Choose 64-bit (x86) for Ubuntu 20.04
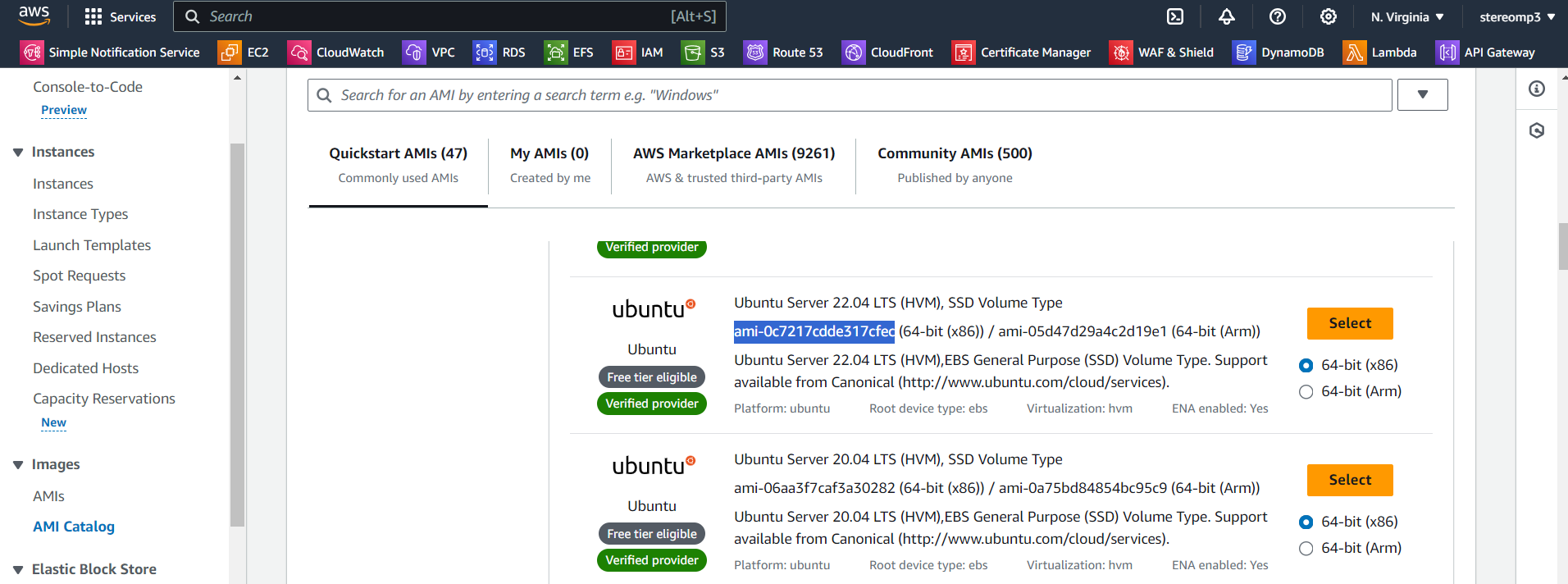Image resolution: width=1568 pixels, height=584 pixels. point(1306,522)
